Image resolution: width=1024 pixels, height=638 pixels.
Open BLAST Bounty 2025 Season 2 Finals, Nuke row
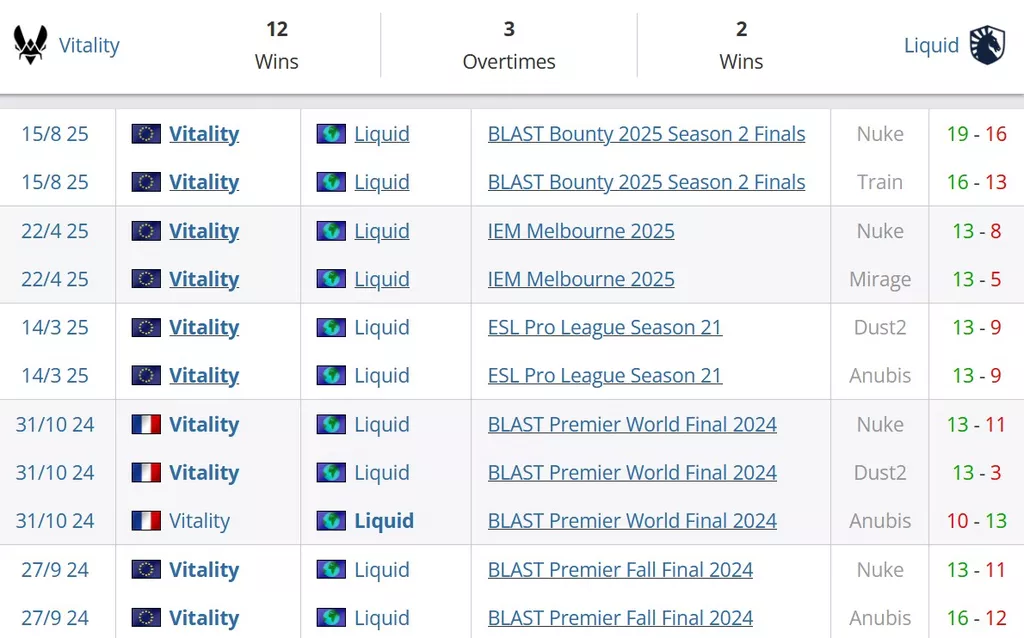click(x=647, y=134)
